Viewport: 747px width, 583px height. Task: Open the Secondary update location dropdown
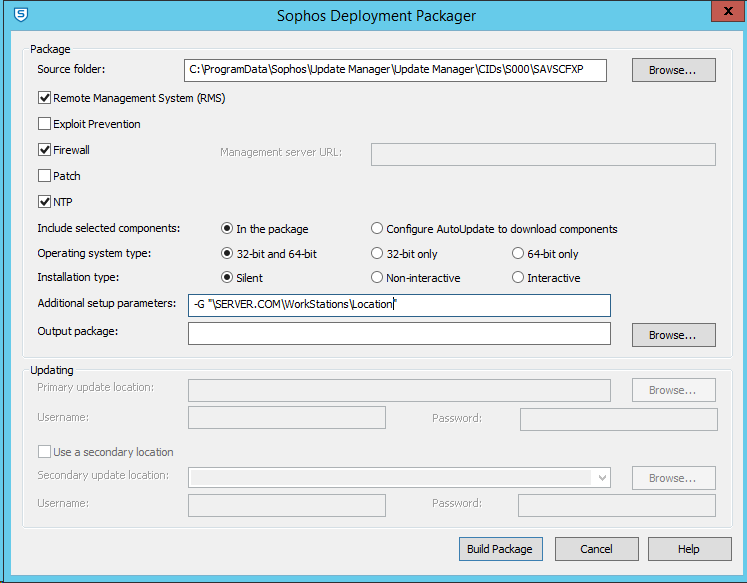click(x=602, y=477)
